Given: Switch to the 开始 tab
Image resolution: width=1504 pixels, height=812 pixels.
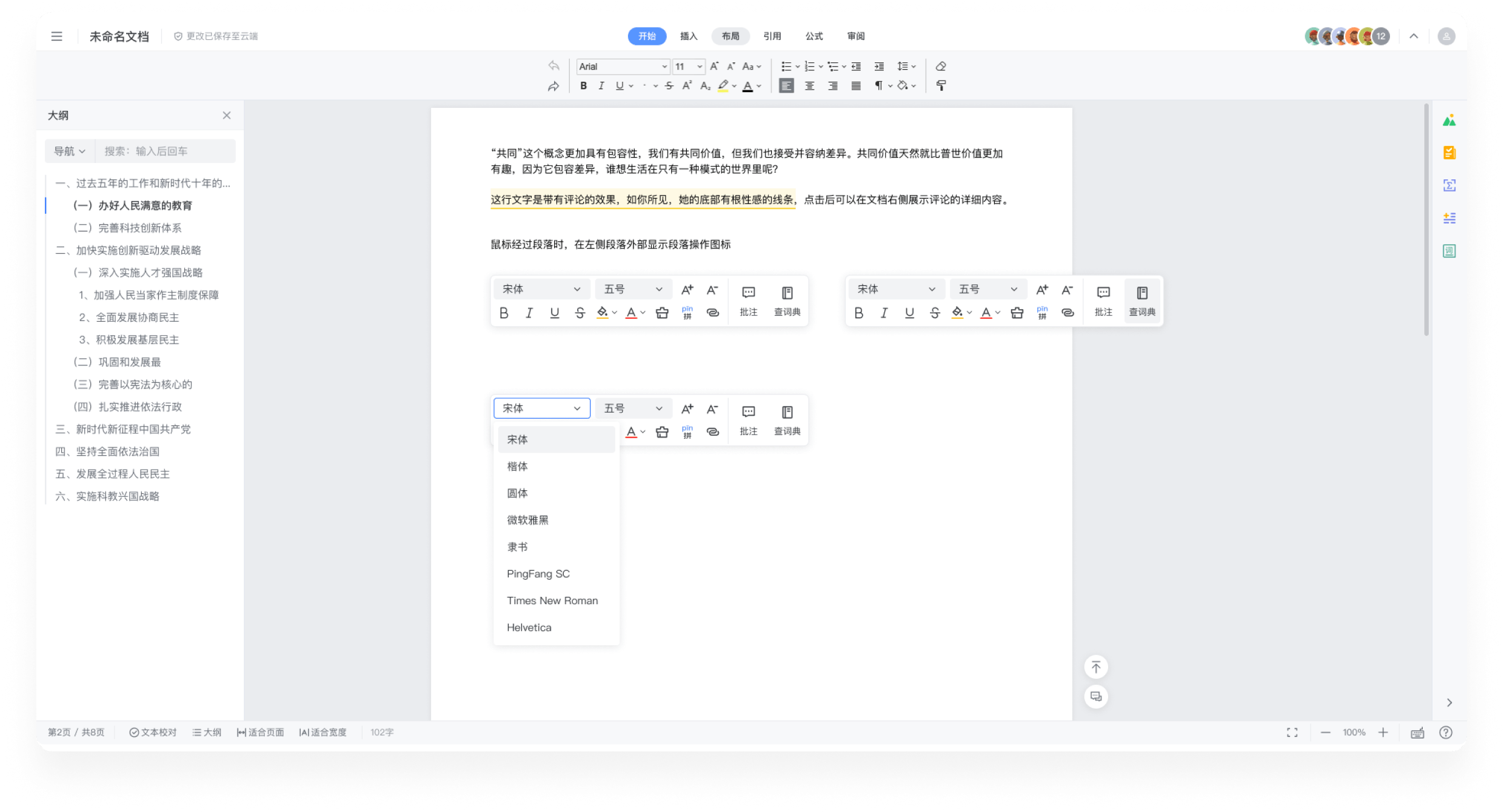Looking at the screenshot, I should point(647,36).
